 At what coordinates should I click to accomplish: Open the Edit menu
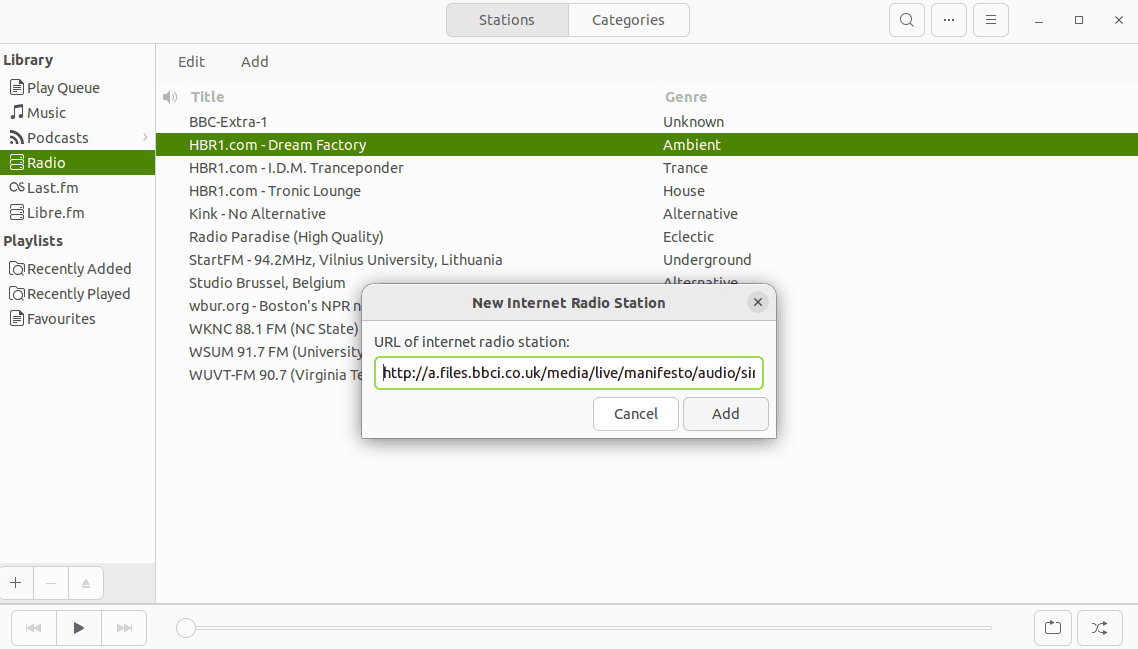click(191, 61)
